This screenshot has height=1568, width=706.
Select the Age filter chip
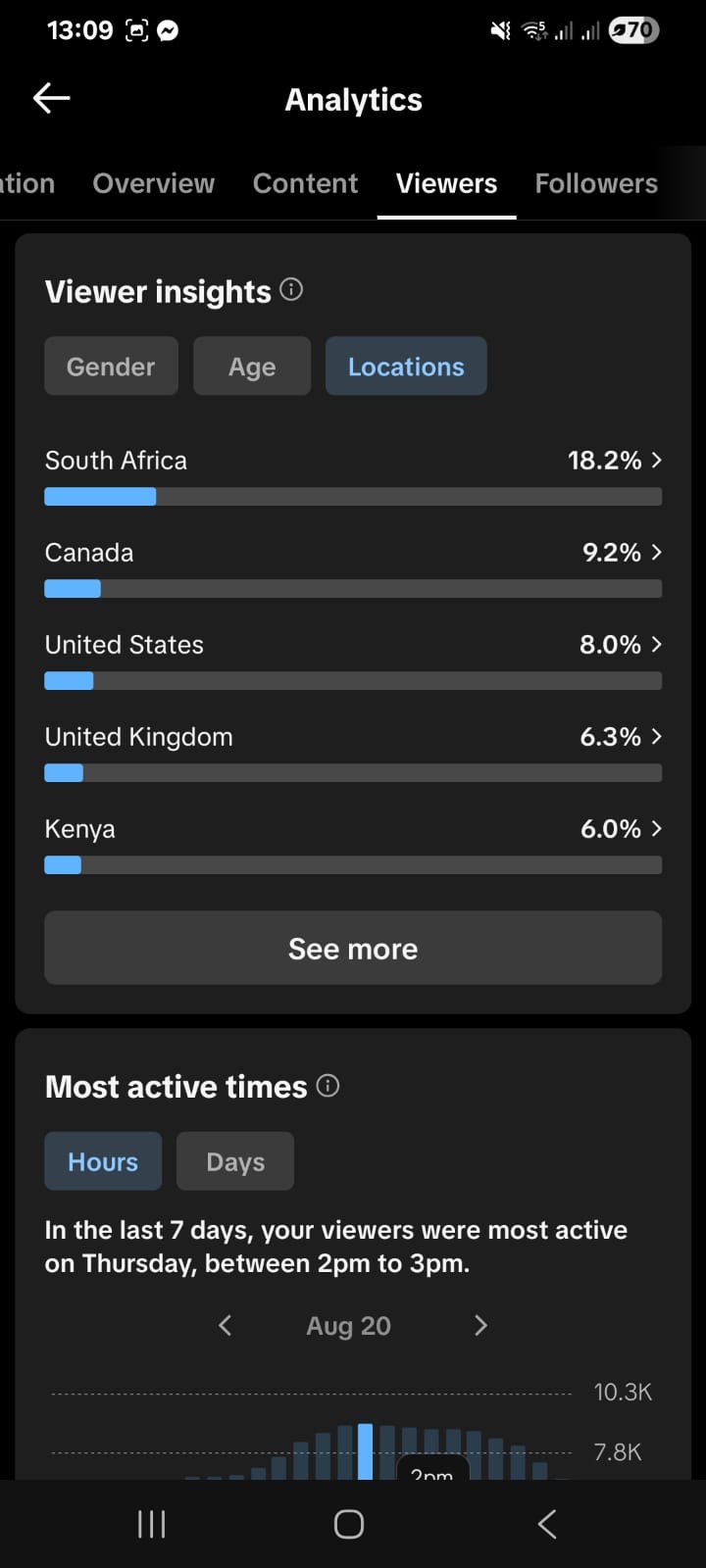(252, 367)
